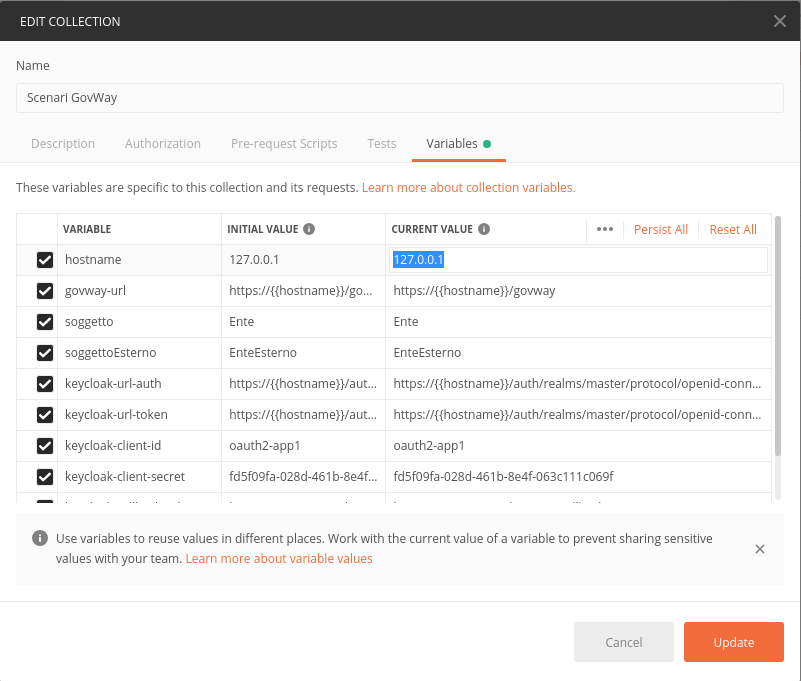Click the Cancel button

[x=623, y=642]
